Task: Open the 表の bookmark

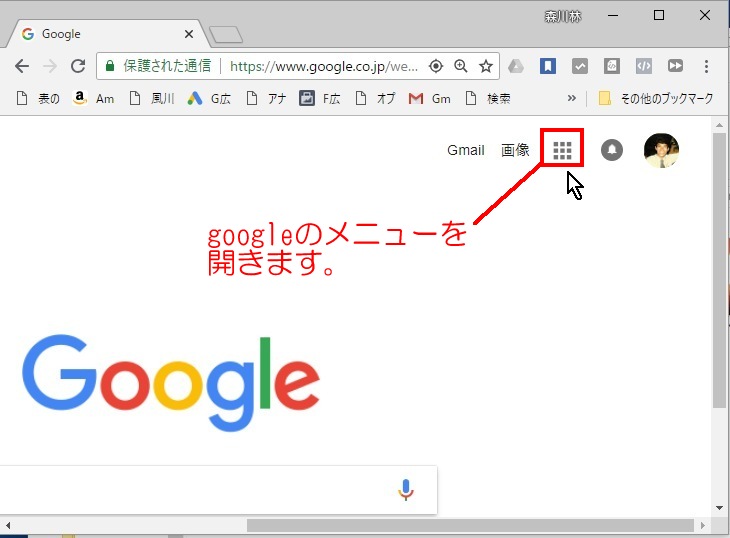Action: point(38,99)
